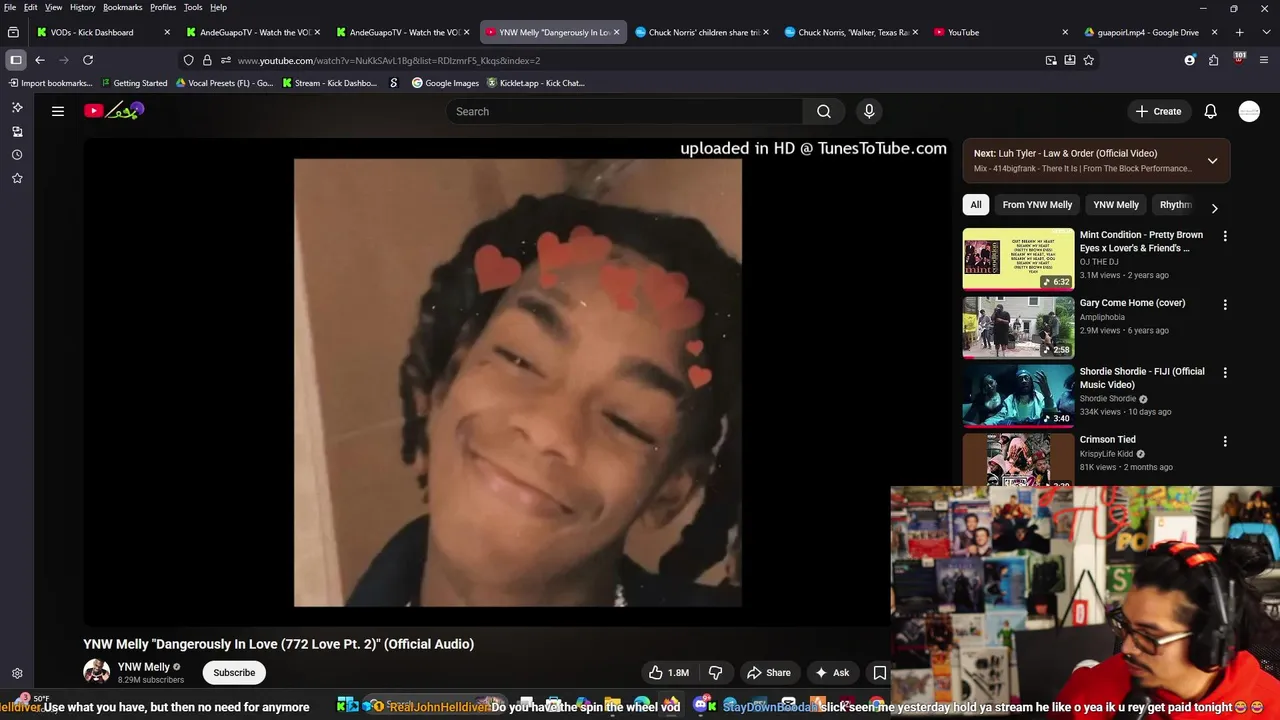Click the browser URL address field
This screenshot has width=1280, height=720.
click(638, 60)
